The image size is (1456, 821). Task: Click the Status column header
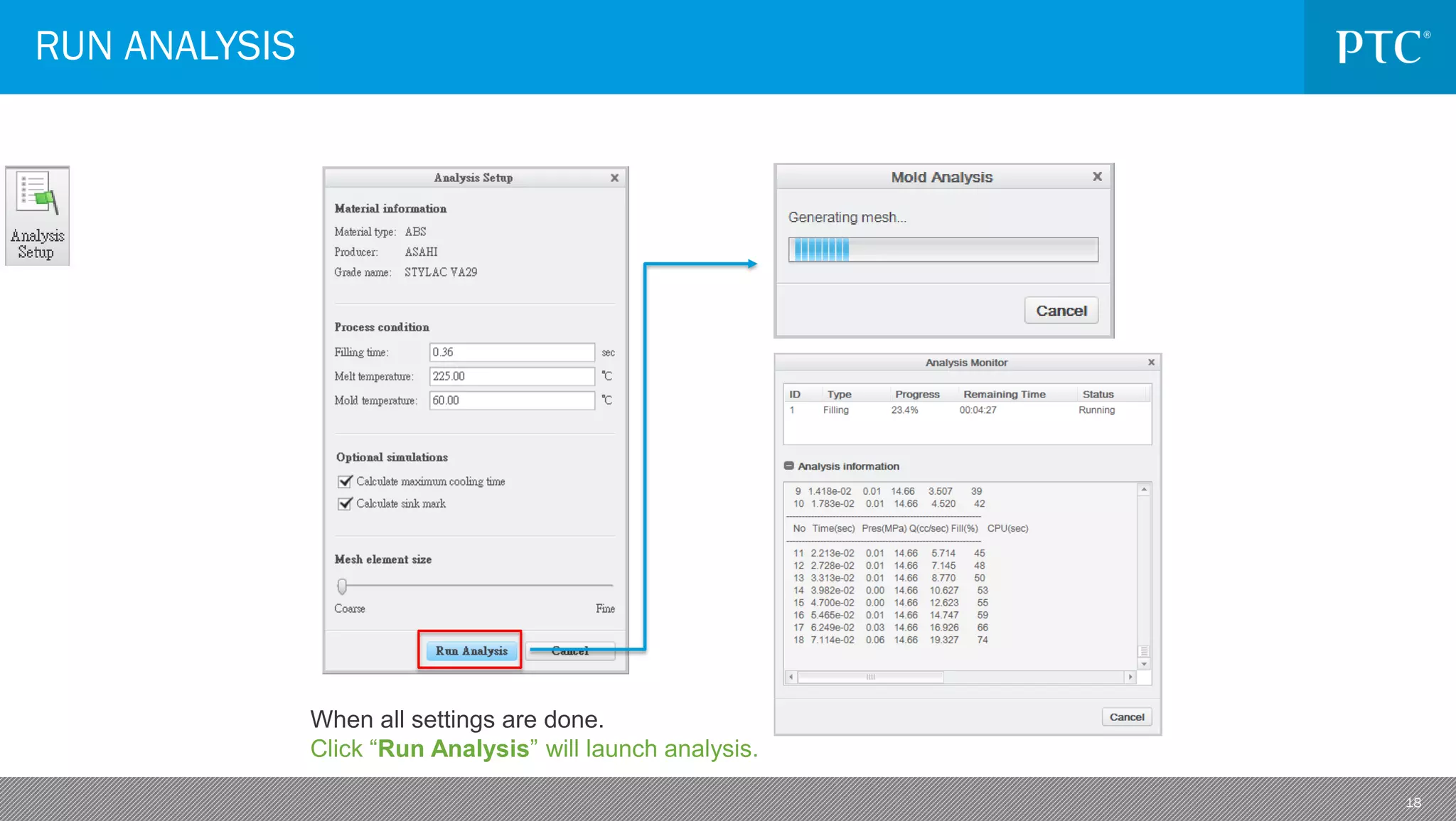tap(1098, 395)
